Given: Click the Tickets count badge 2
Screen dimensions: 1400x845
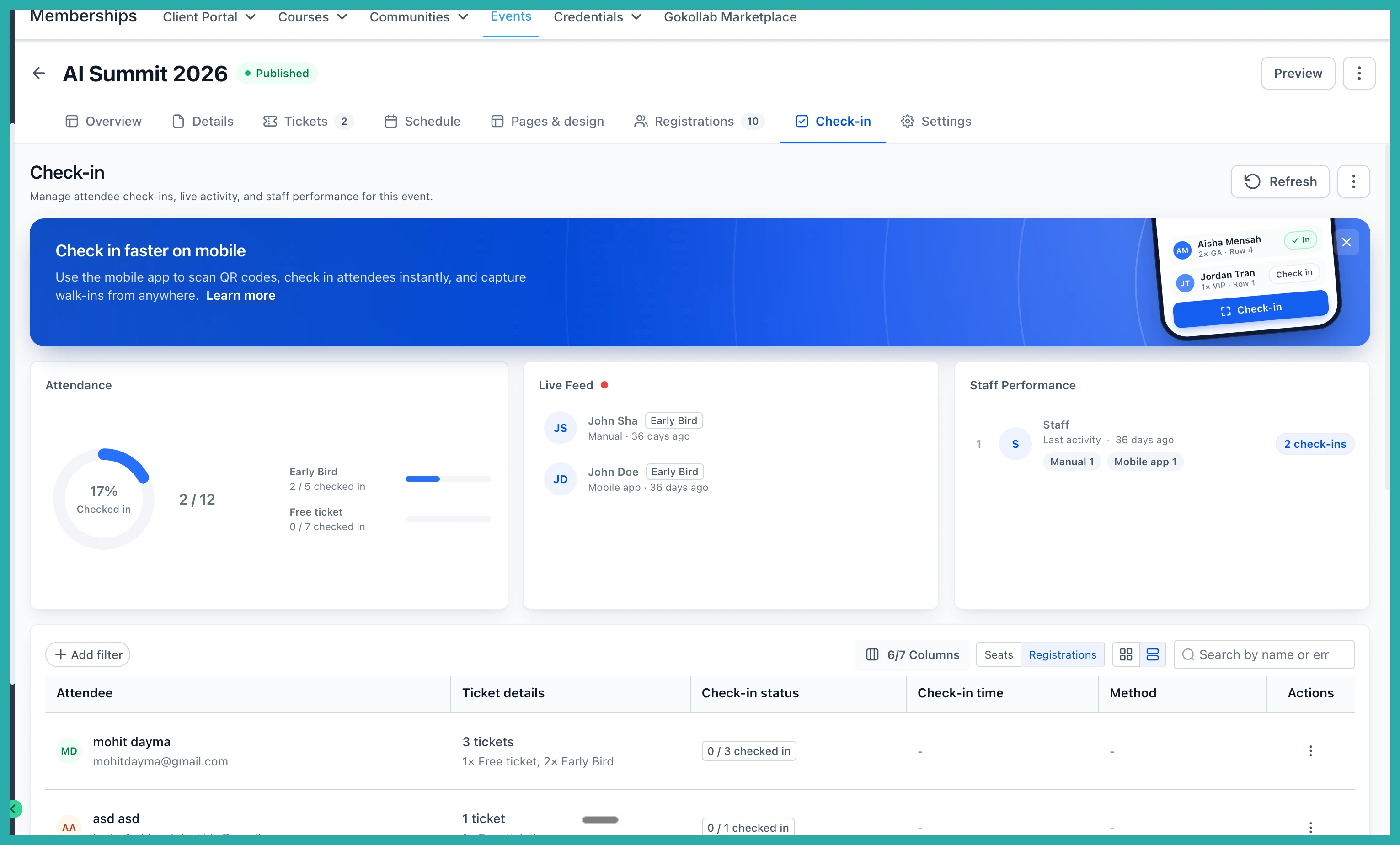Looking at the screenshot, I should pos(344,121).
